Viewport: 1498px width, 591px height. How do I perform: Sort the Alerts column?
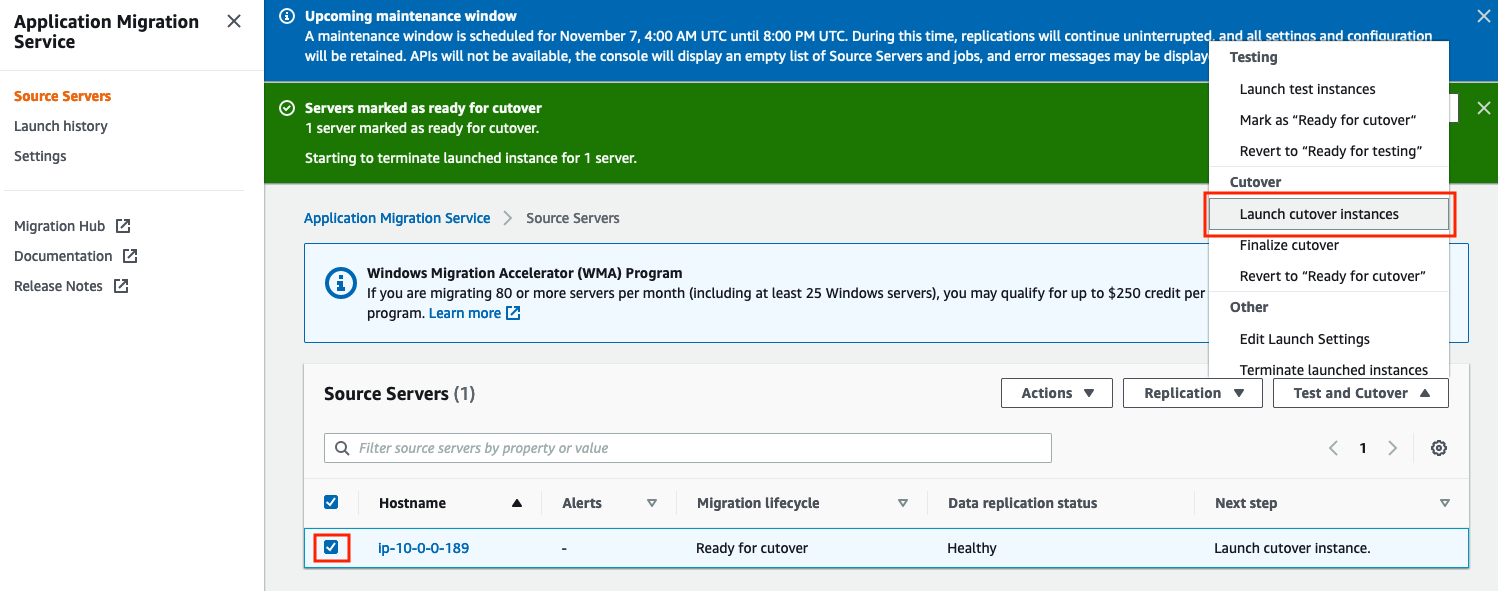click(652, 503)
